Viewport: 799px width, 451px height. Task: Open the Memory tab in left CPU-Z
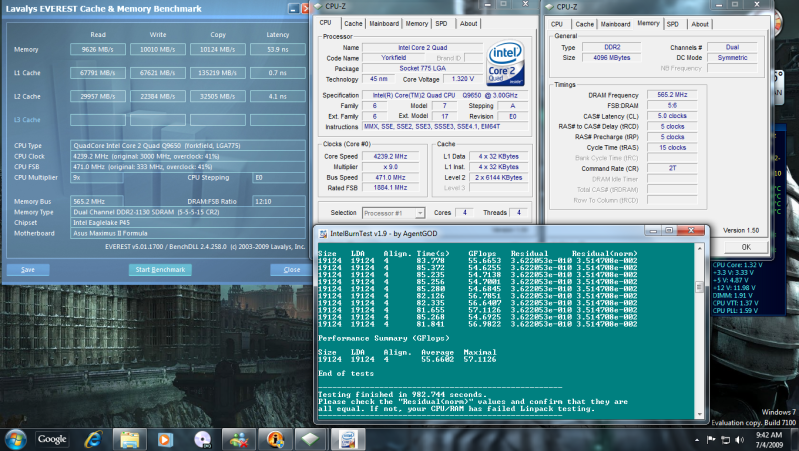416,23
